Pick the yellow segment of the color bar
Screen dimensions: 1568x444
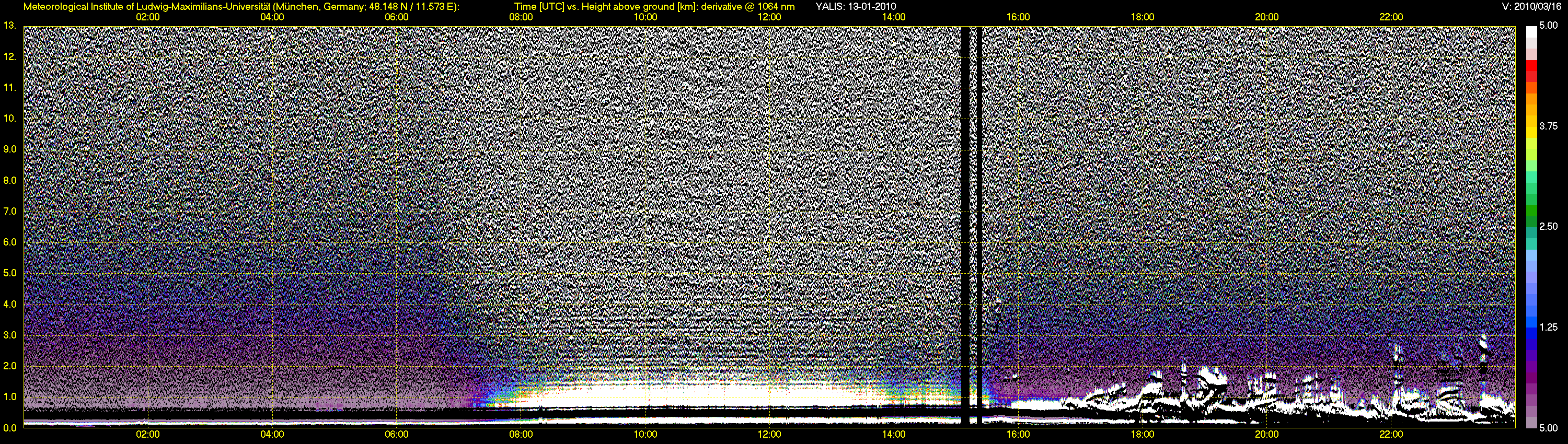pyautogui.click(x=1531, y=133)
